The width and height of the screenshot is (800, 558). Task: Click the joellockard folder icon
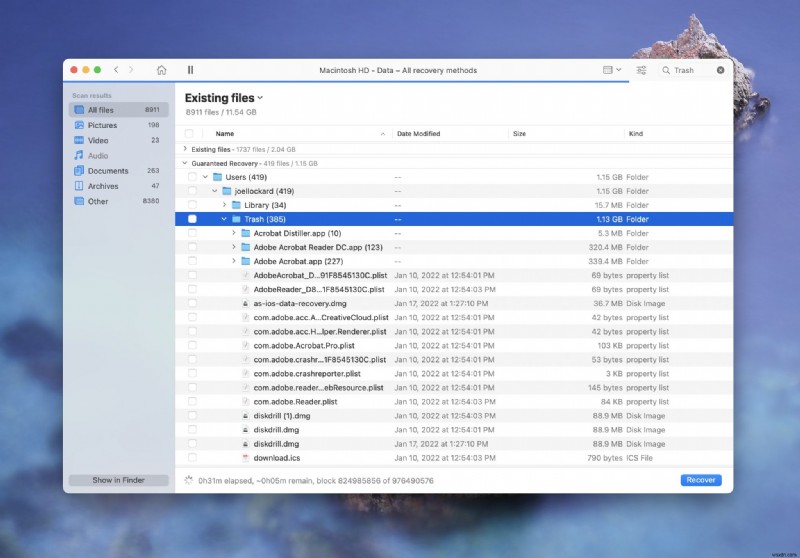coord(227,191)
